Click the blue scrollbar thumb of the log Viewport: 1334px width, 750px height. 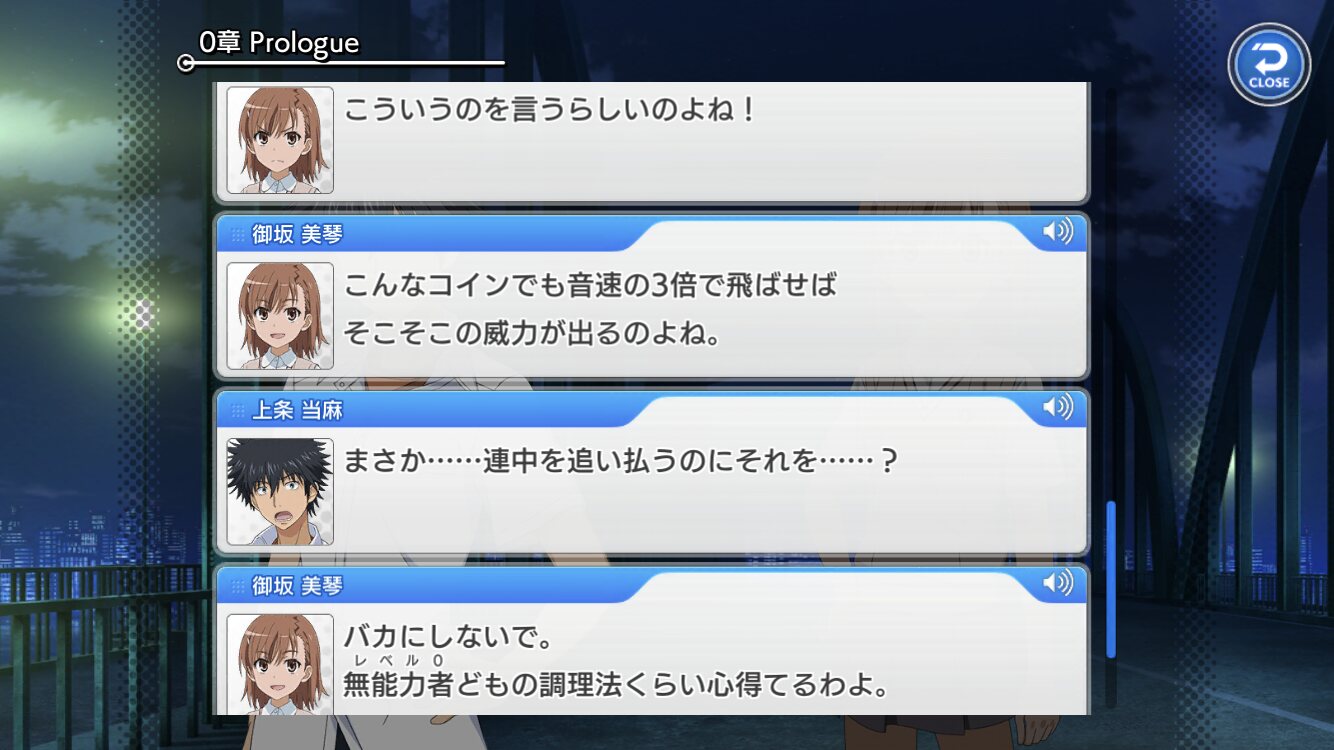coord(1110,579)
